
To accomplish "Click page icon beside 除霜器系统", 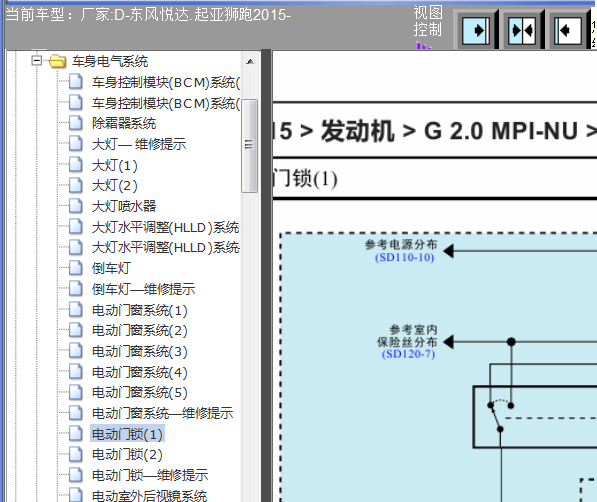I will tap(75, 123).
